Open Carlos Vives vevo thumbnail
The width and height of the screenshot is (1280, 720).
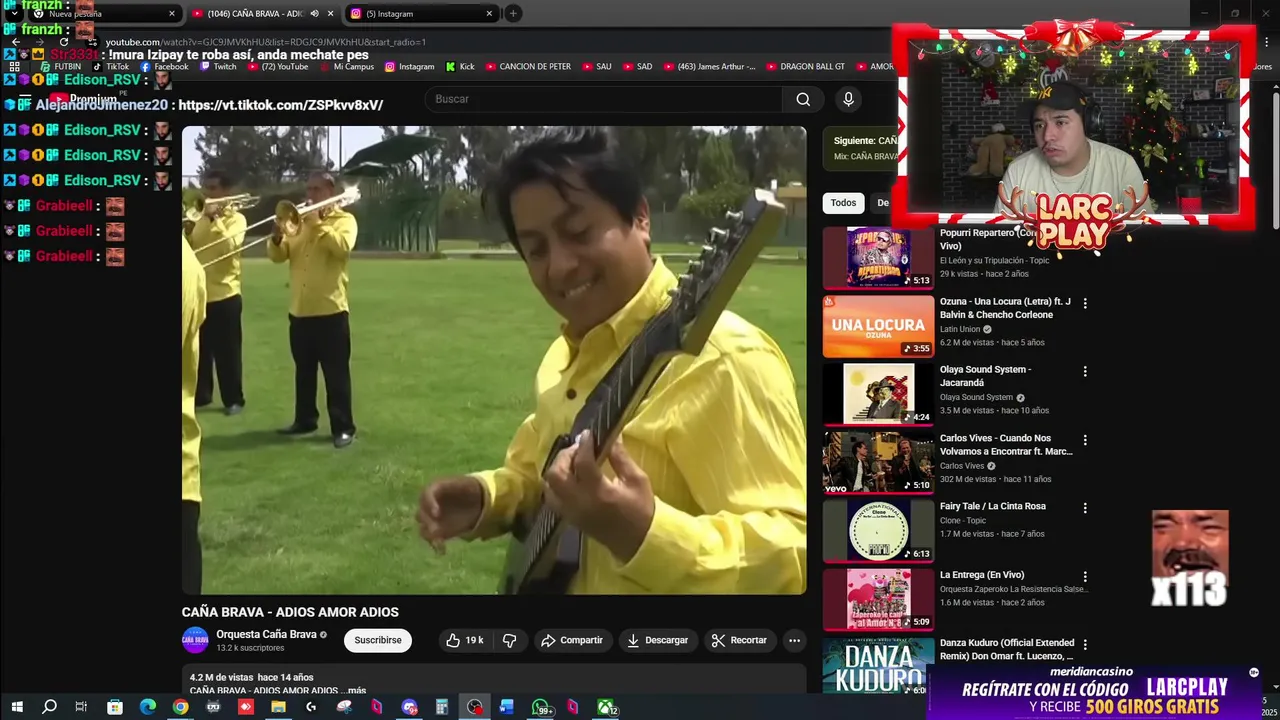pyautogui.click(x=878, y=463)
